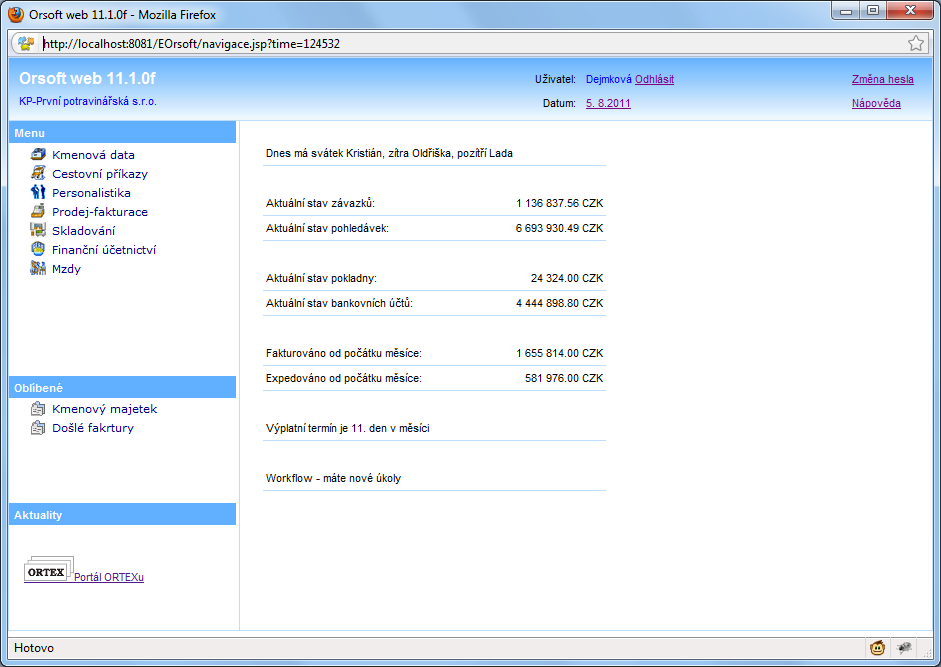
Task: Click the Skladování icon
Action: pos(38,231)
